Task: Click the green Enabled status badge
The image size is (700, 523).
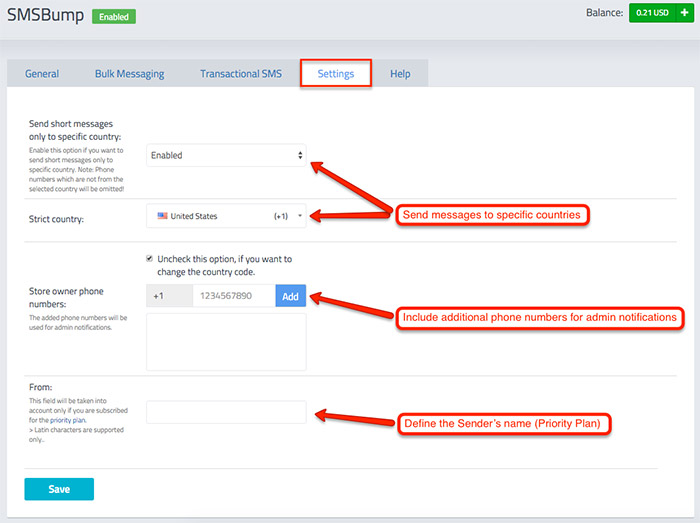Action: 114,17
